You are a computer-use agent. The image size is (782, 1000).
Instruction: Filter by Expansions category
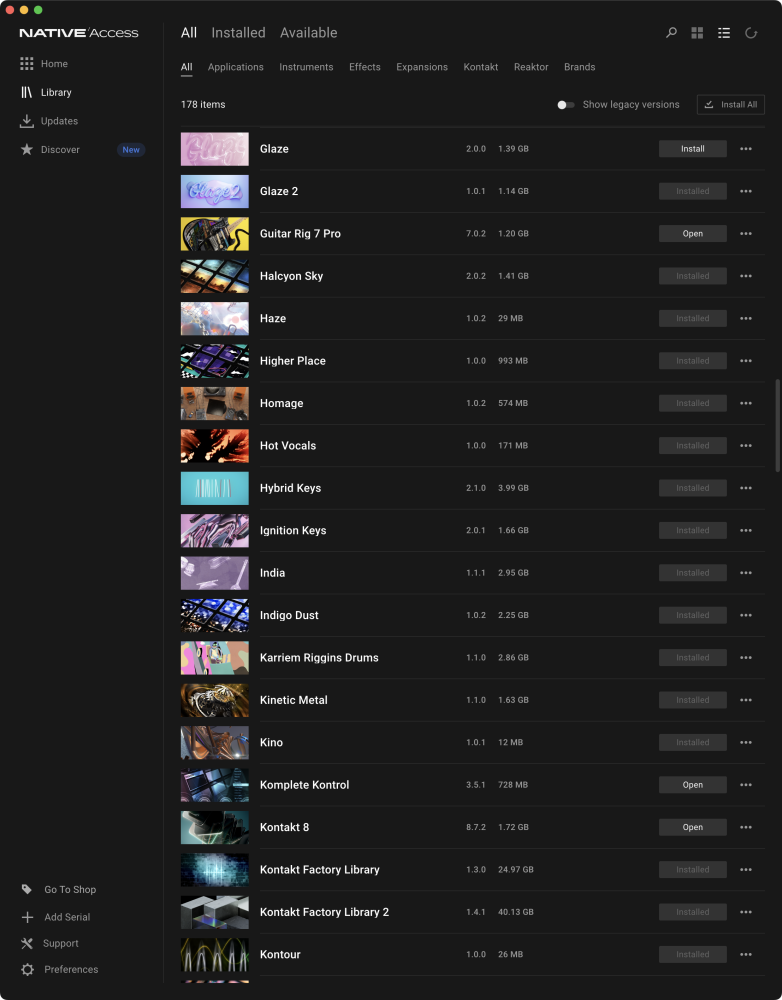click(x=422, y=67)
